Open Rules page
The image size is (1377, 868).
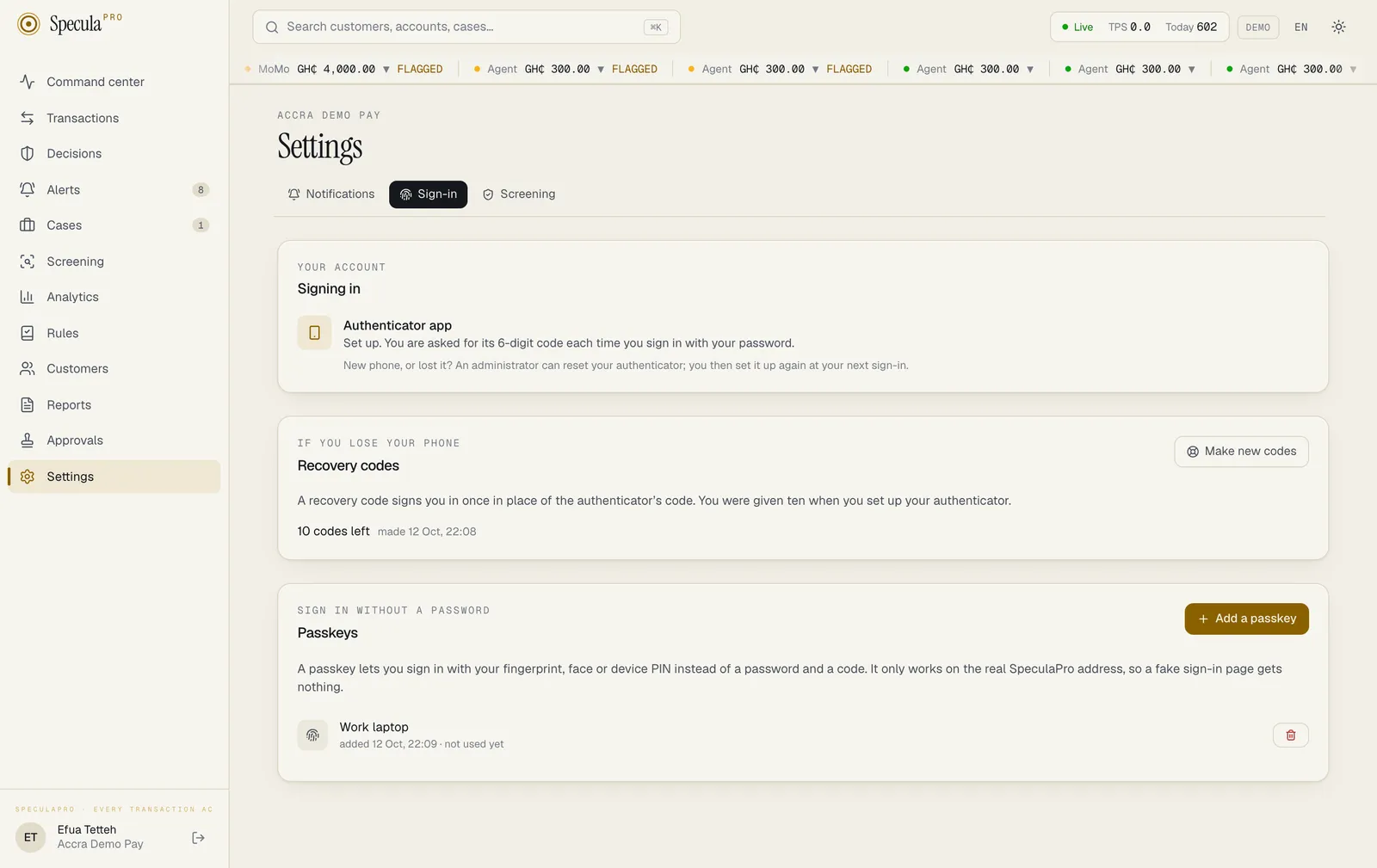pos(114,333)
